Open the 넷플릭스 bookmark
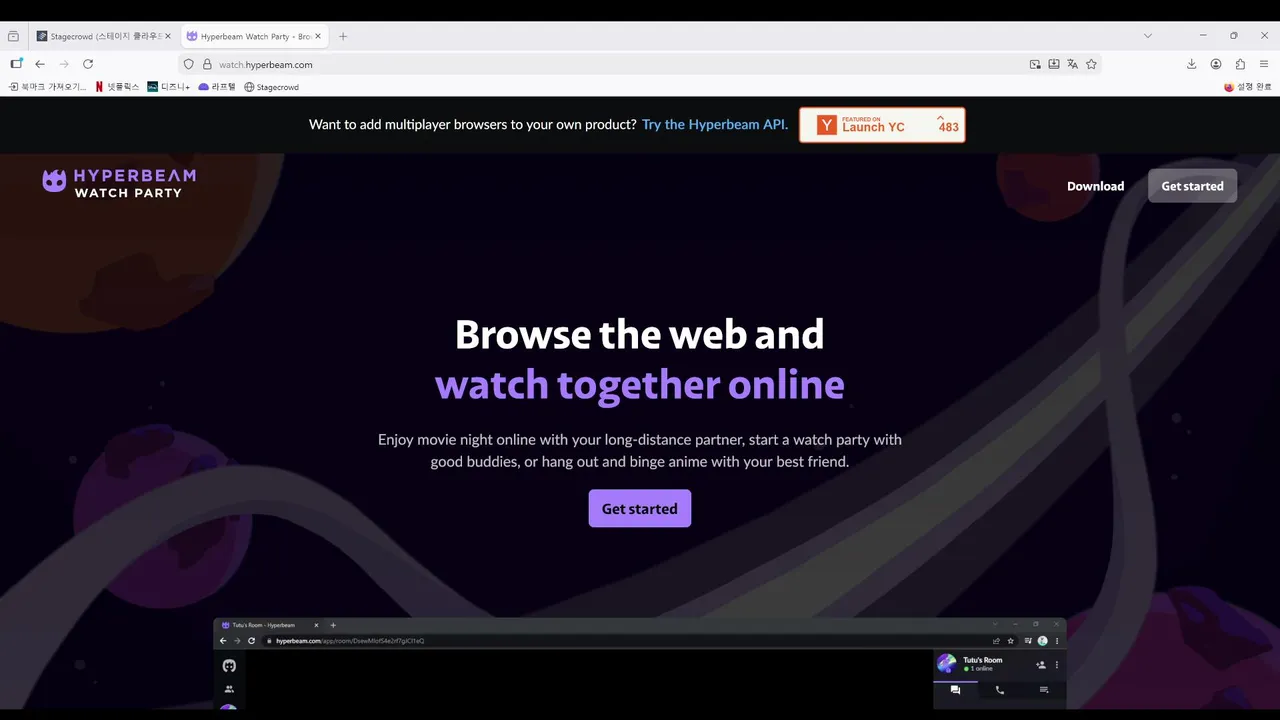 pyautogui.click(x=117, y=87)
